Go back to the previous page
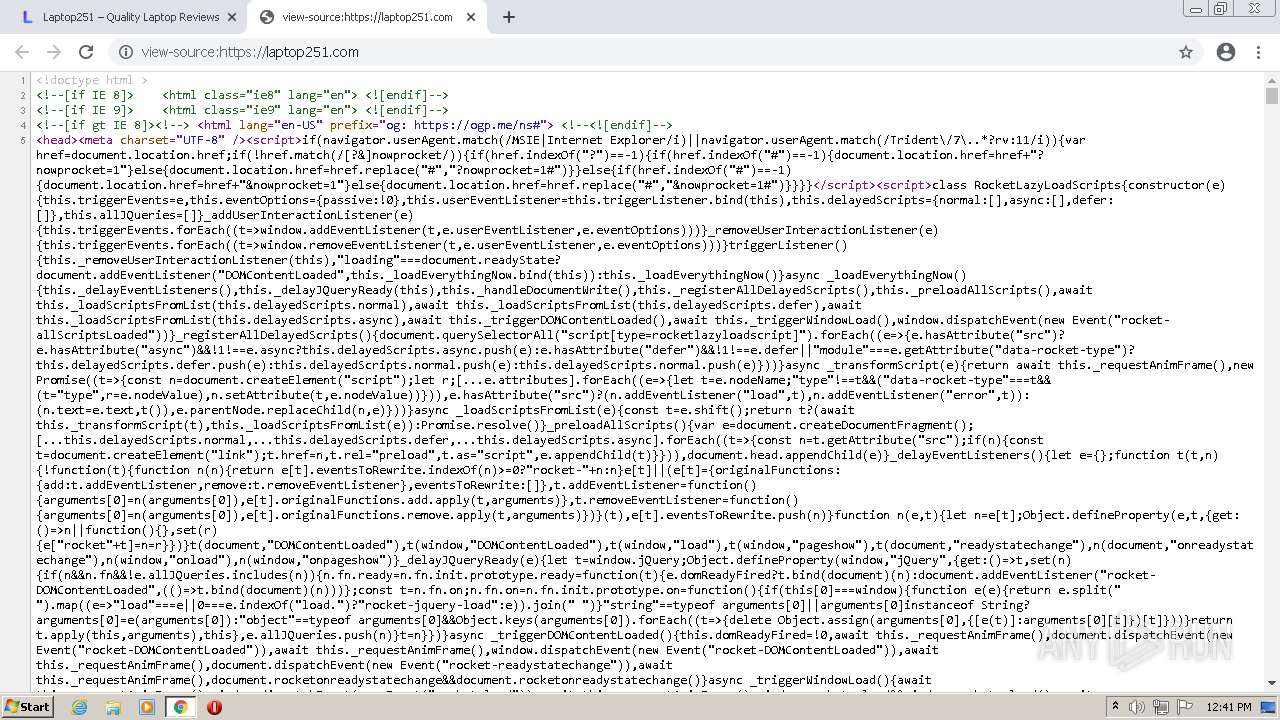1280x720 pixels. point(22,52)
